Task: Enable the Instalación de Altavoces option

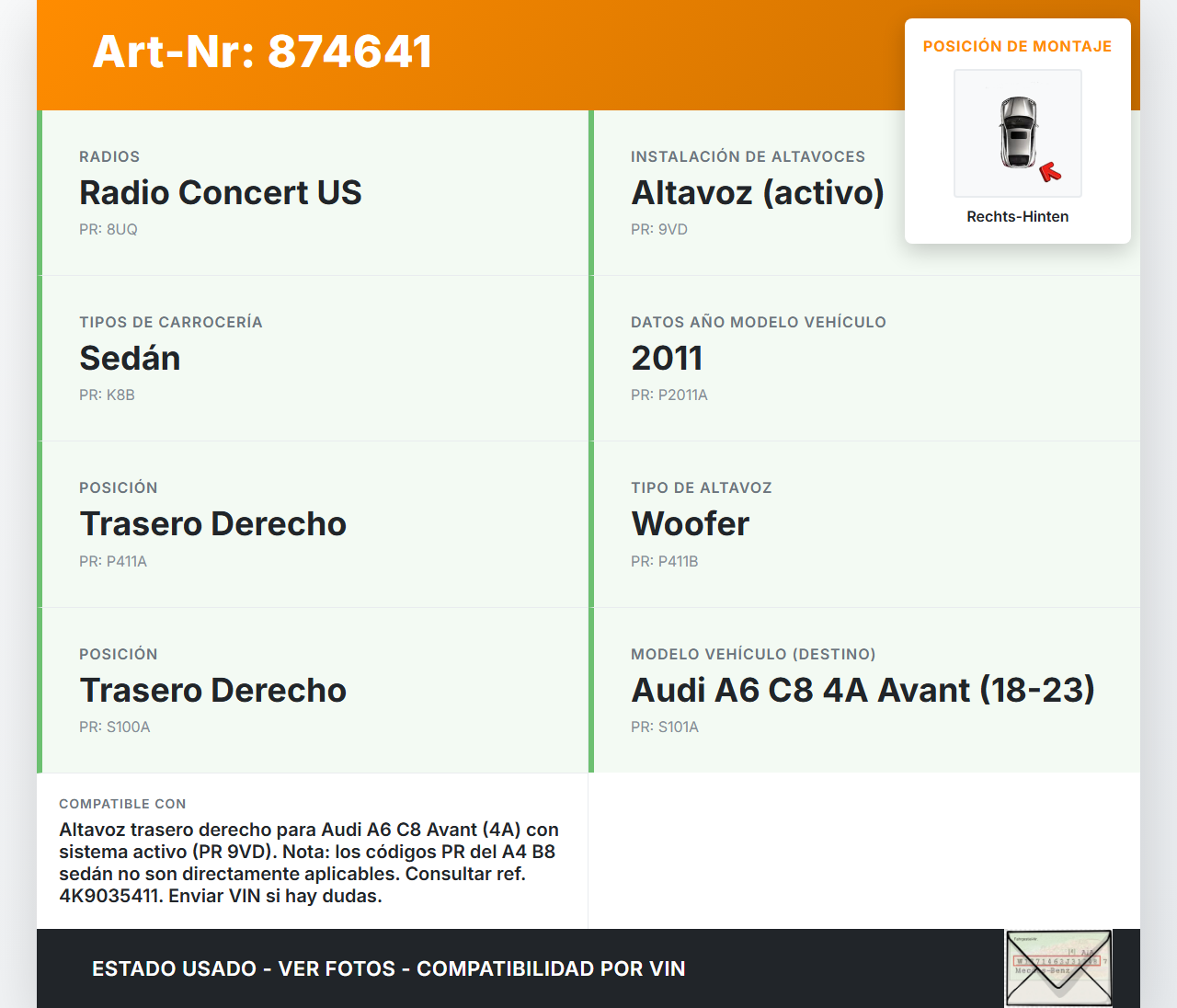Action: (x=748, y=156)
